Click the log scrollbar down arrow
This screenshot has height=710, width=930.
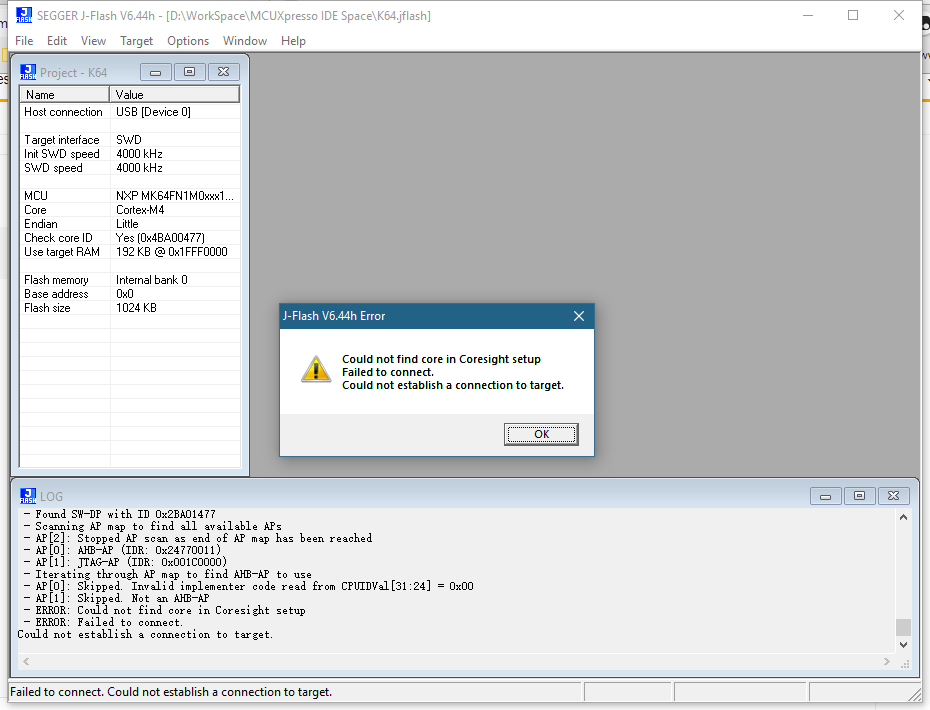[903, 645]
